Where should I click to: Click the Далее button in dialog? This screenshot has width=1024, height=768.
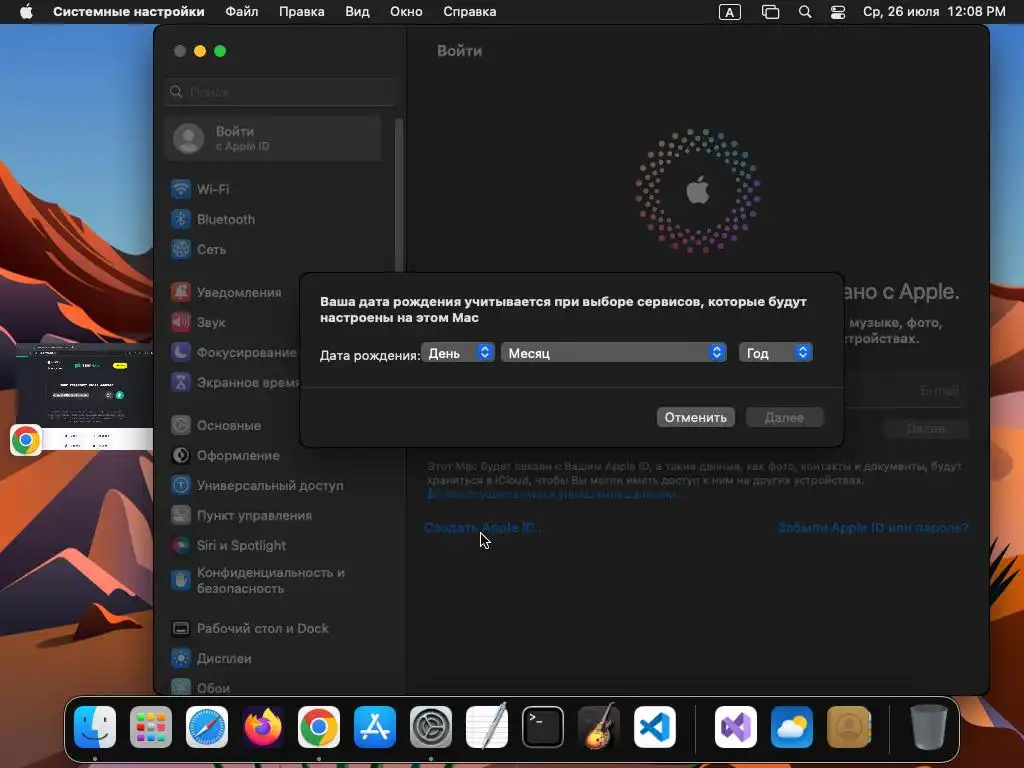point(784,417)
